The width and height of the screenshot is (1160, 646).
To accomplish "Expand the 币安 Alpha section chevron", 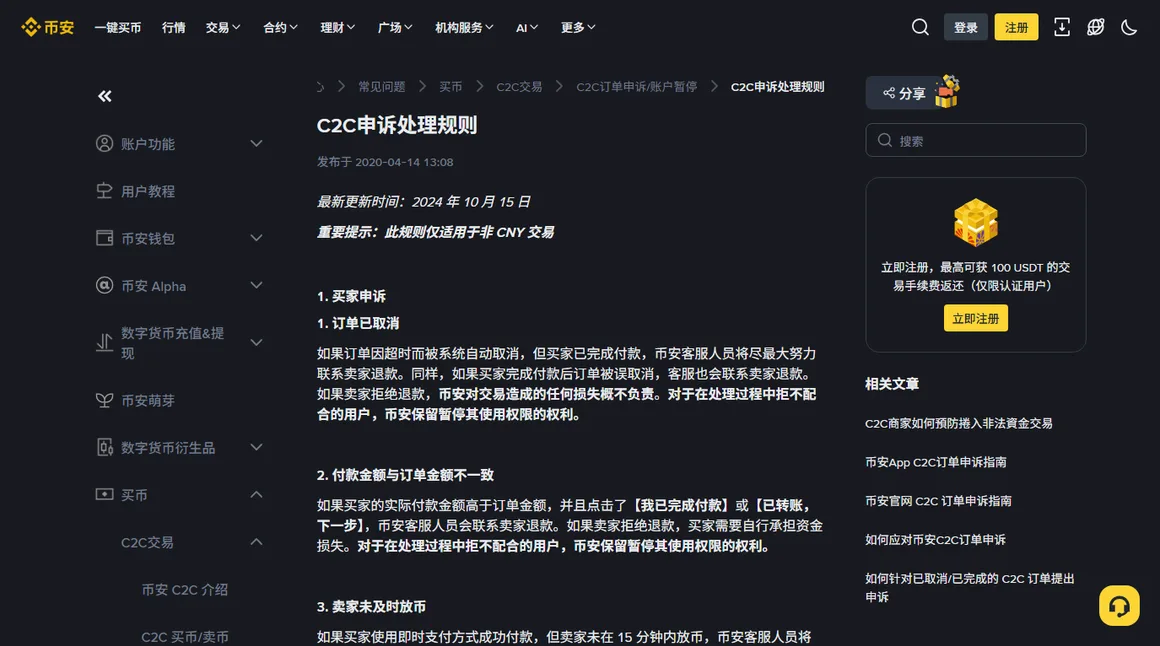I will click(256, 286).
